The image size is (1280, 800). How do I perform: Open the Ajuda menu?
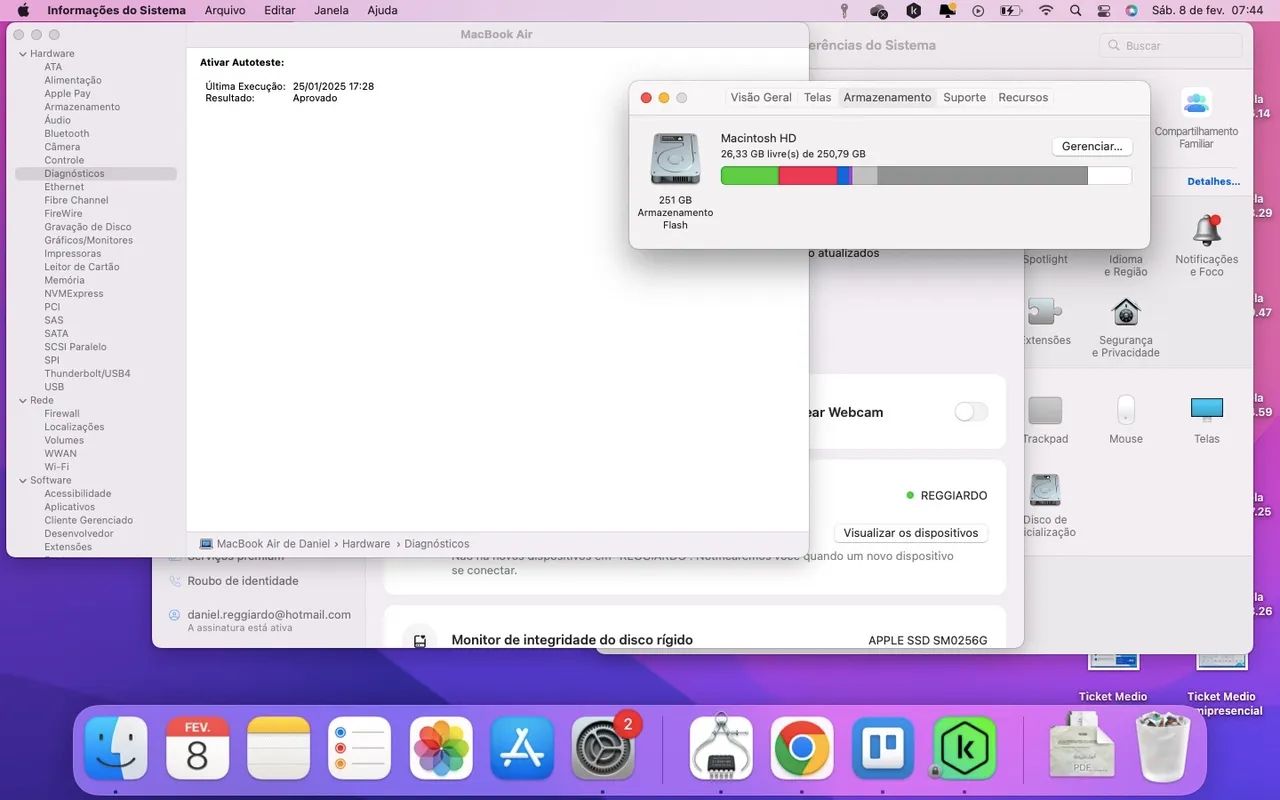click(x=383, y=10)
